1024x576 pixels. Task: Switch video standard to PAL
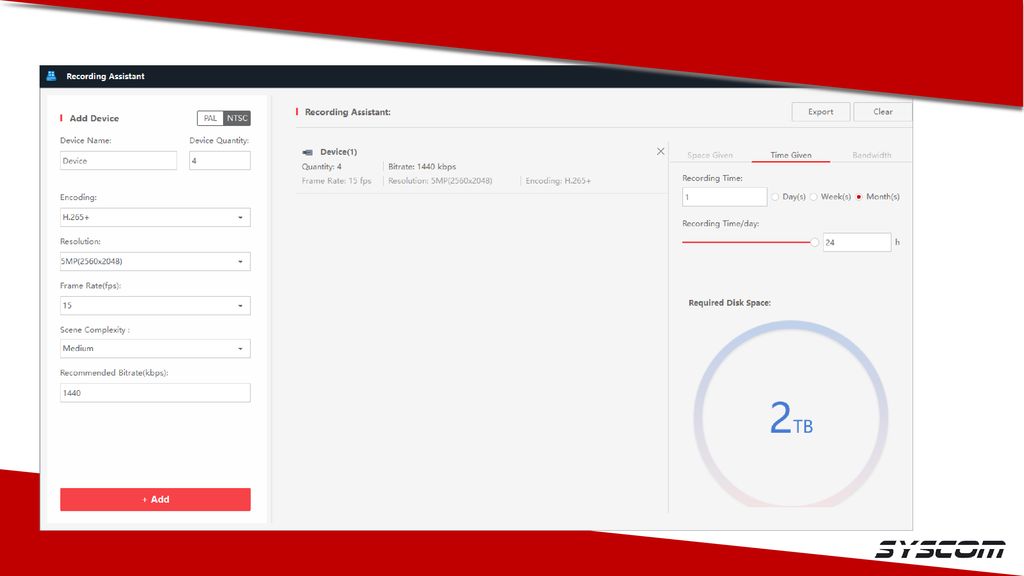pos(210,118)
